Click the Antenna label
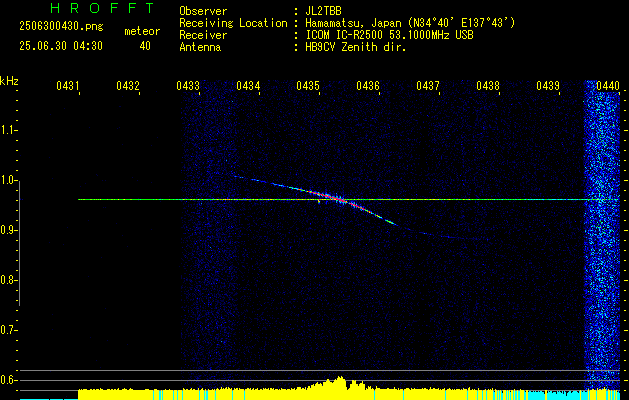The height and width of the screenshot is (400, 629). click(200, 47)
